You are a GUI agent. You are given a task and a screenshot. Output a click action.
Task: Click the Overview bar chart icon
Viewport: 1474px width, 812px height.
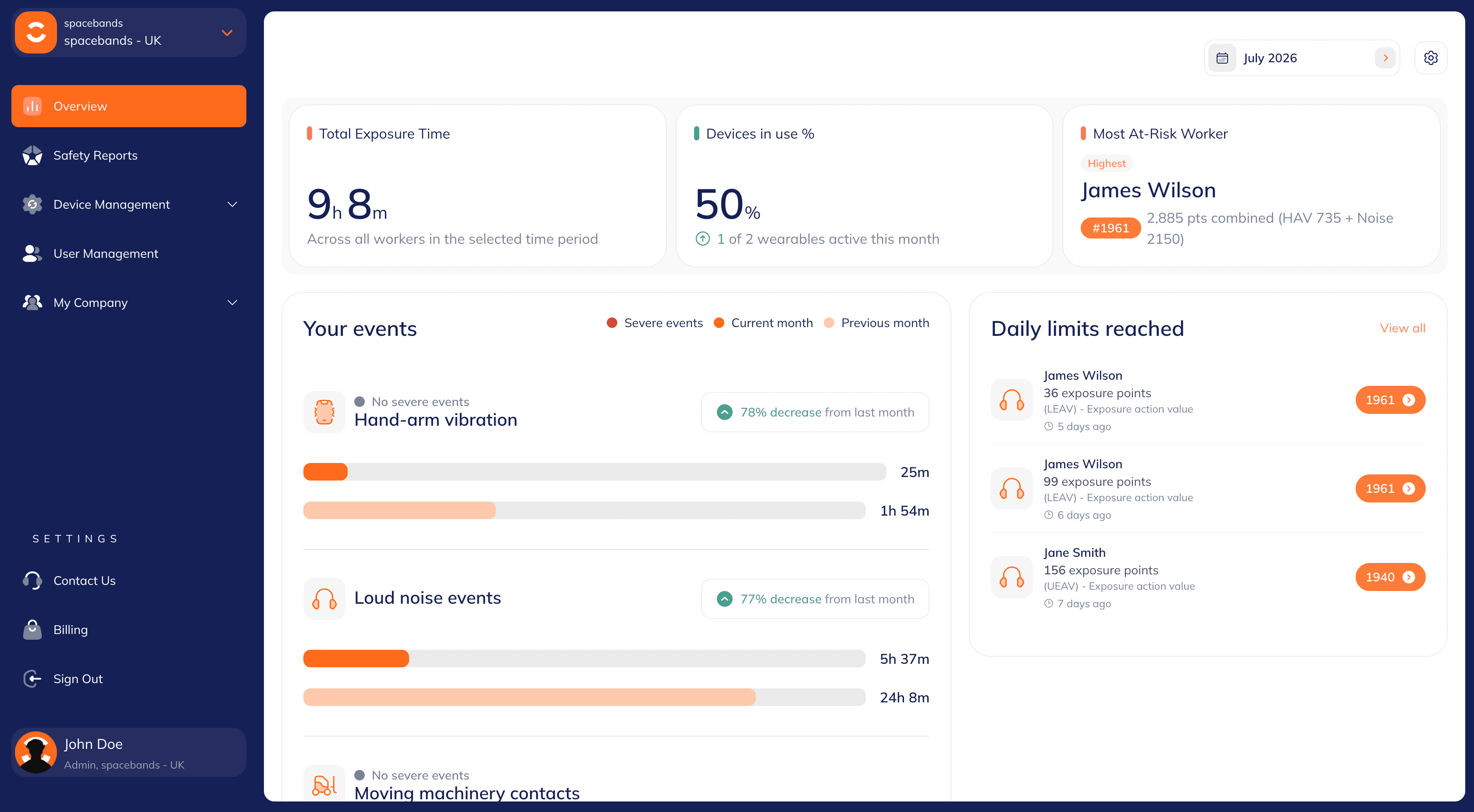click(32, 106)
